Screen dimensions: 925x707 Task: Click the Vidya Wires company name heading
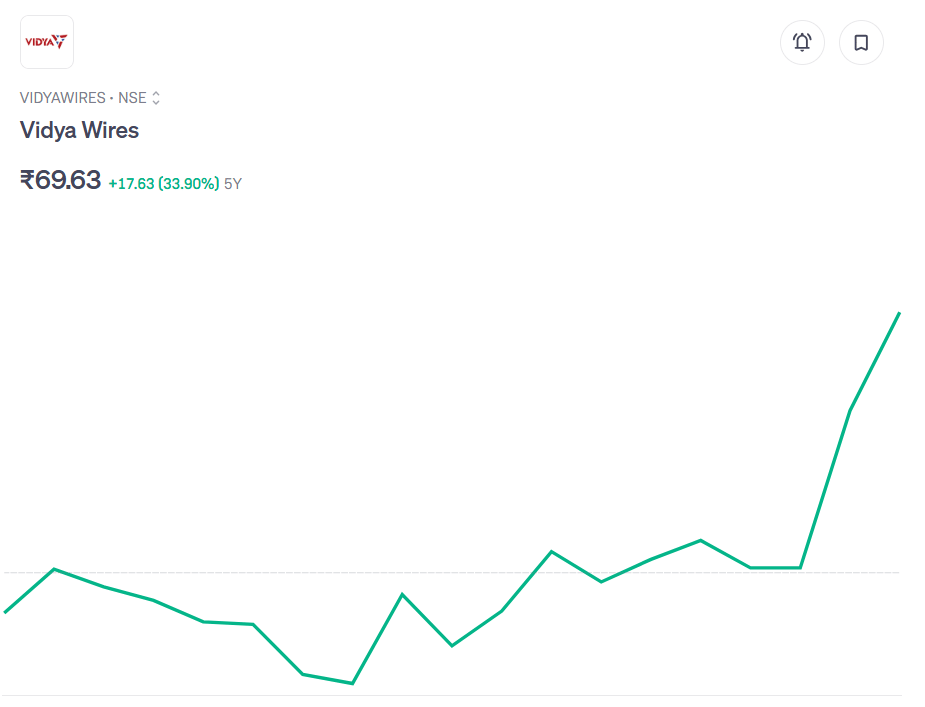[x=79, y=130]
